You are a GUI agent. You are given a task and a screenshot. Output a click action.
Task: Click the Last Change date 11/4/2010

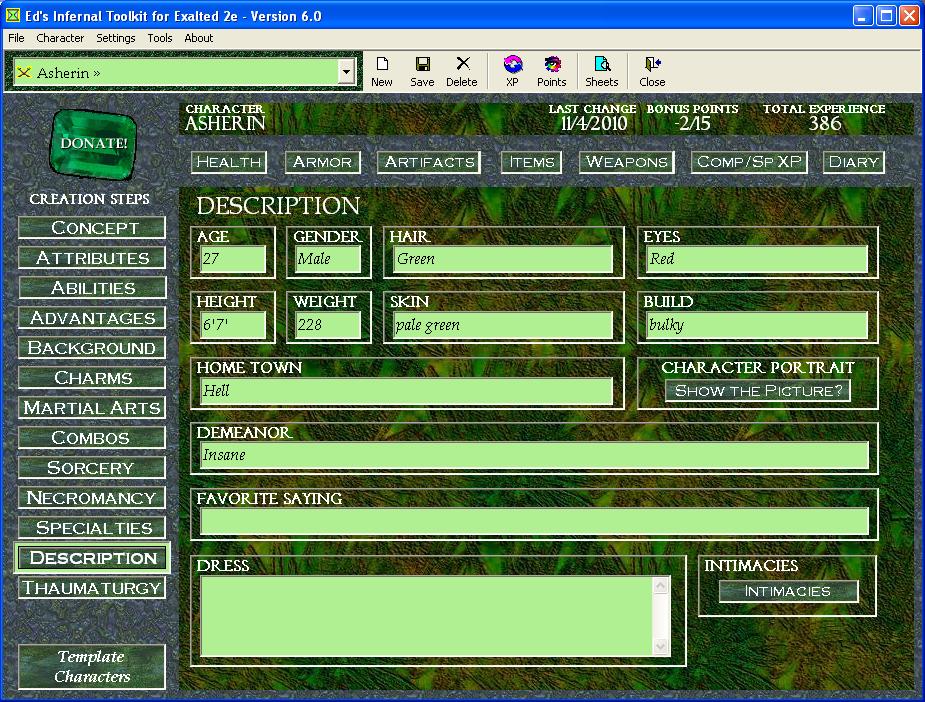point(593,123)
